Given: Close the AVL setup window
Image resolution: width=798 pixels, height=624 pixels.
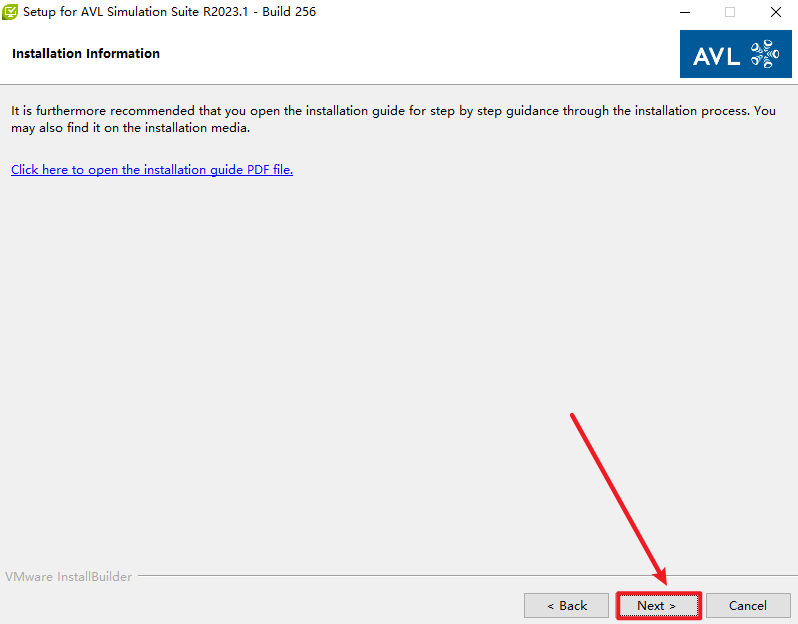Looking at the screenshot, I should [x=776, y=12].
